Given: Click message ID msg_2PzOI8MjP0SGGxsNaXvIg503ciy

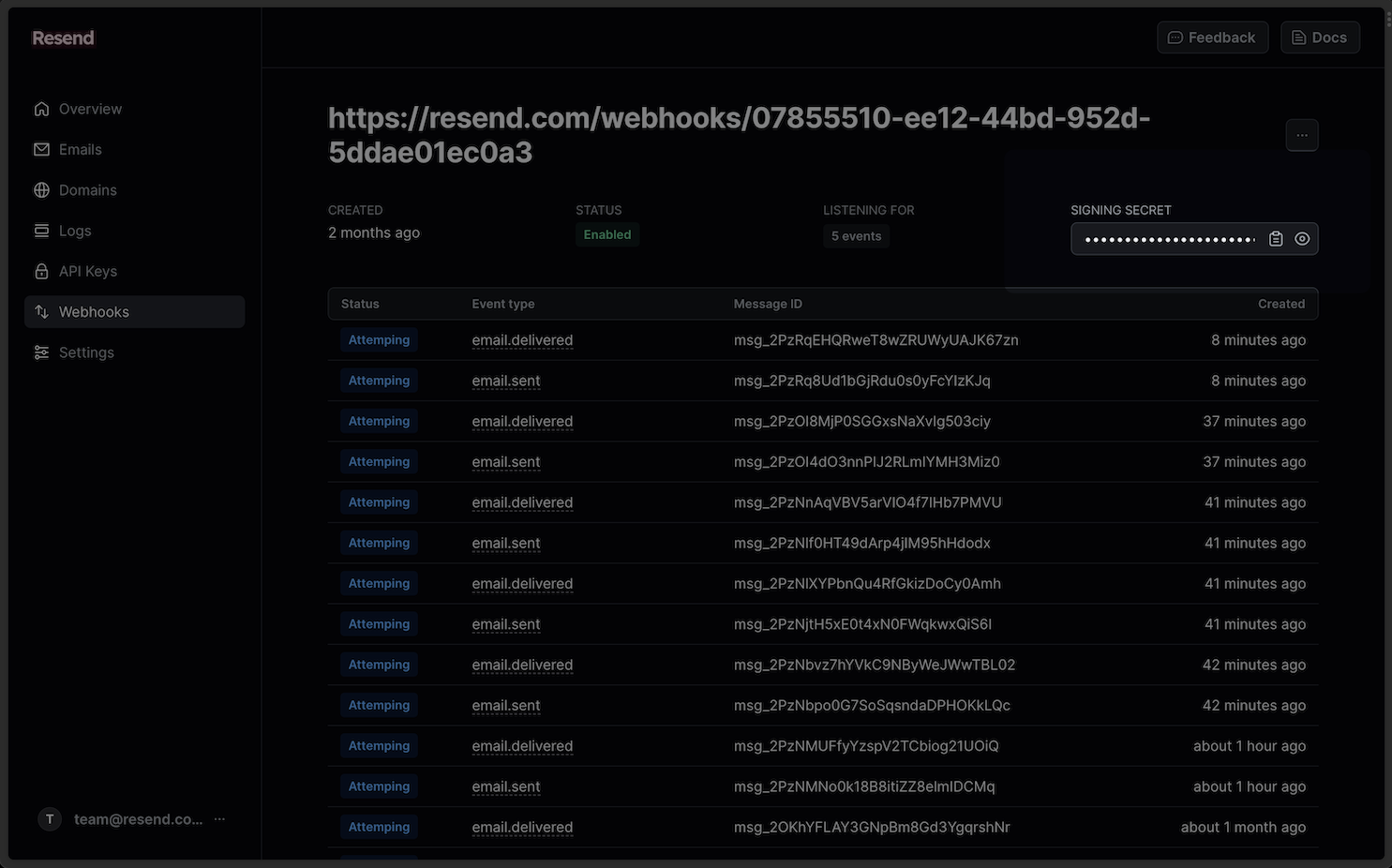Looking at the screenshot, I should (x=861, y=422).
